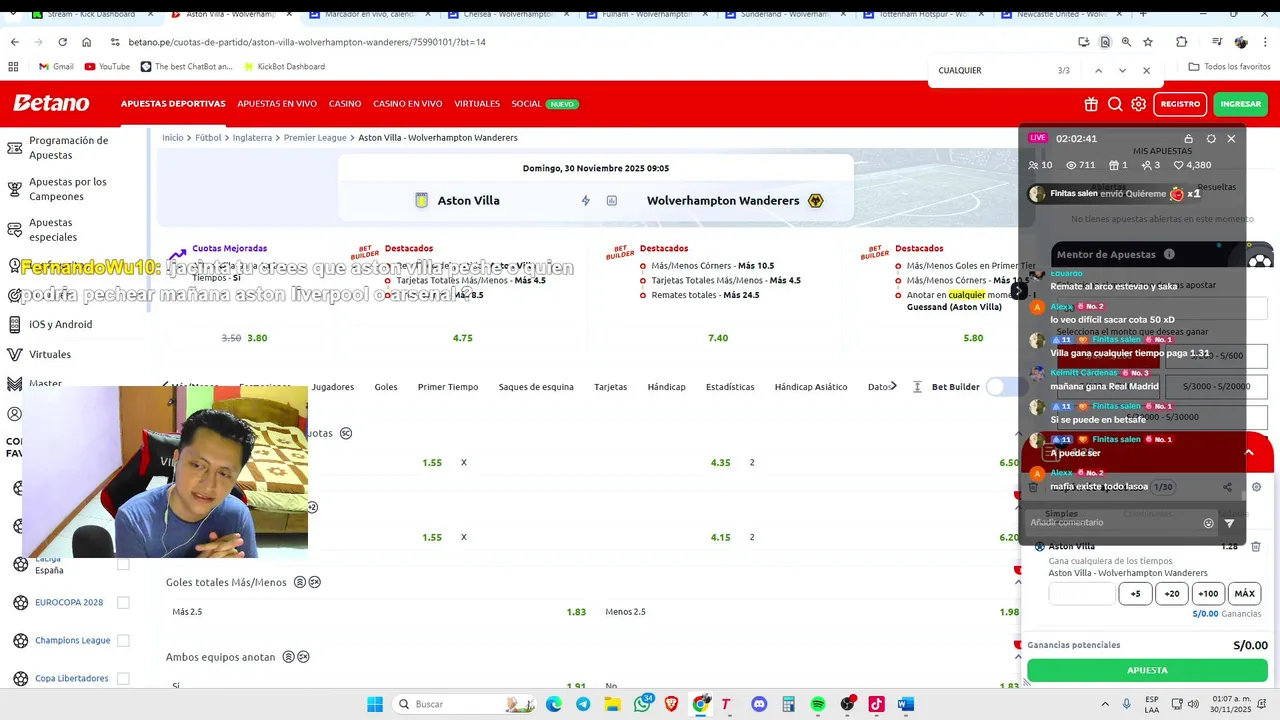Click the Apuestas por los Campeones trophy icon
Screen dimensions: 1280x720
(14, 189)
